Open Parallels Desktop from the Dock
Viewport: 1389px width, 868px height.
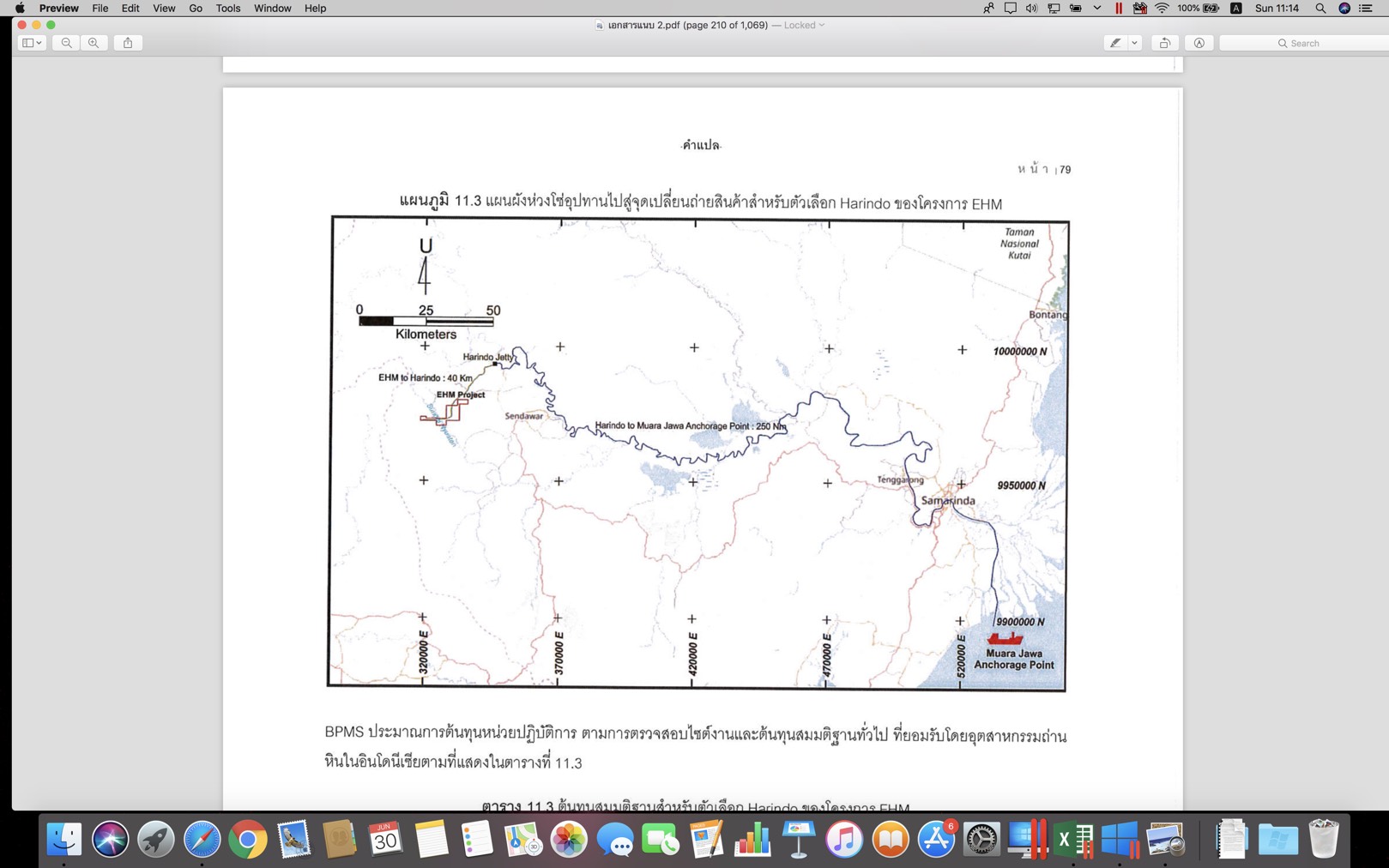1028,840
